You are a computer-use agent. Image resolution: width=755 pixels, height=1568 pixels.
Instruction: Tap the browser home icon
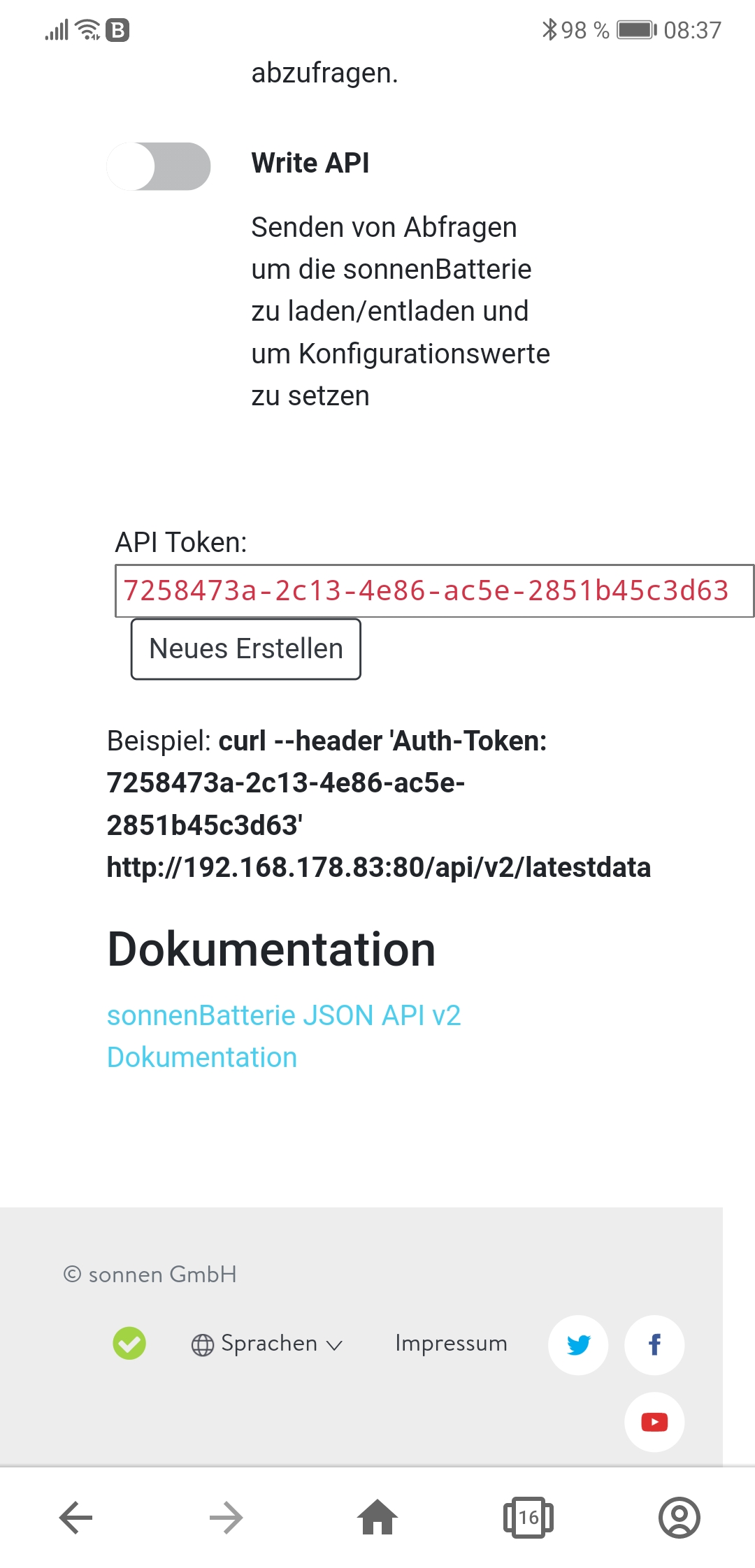(x=377, y=1518)
